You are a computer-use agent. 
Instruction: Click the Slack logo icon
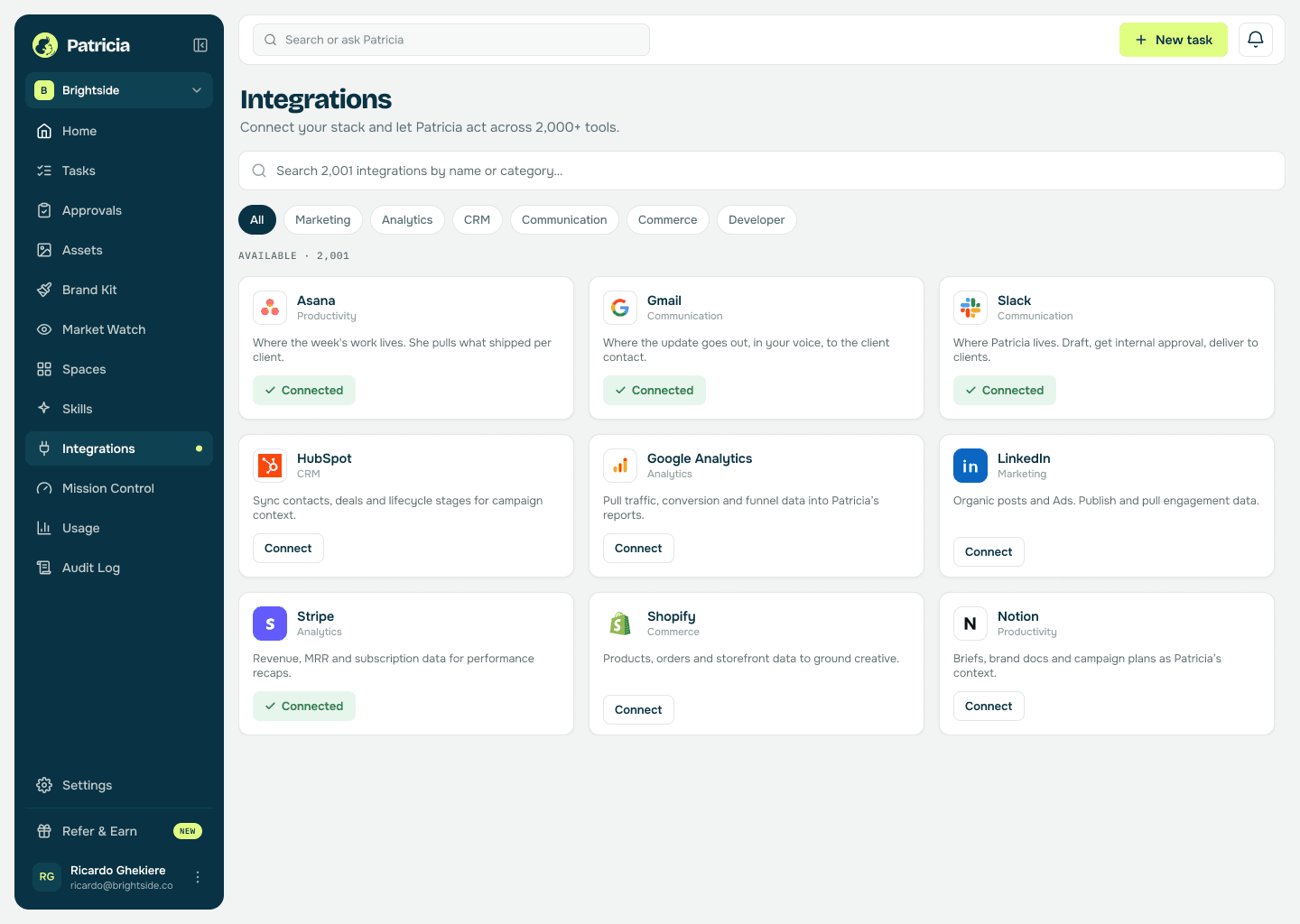[970, 308]
